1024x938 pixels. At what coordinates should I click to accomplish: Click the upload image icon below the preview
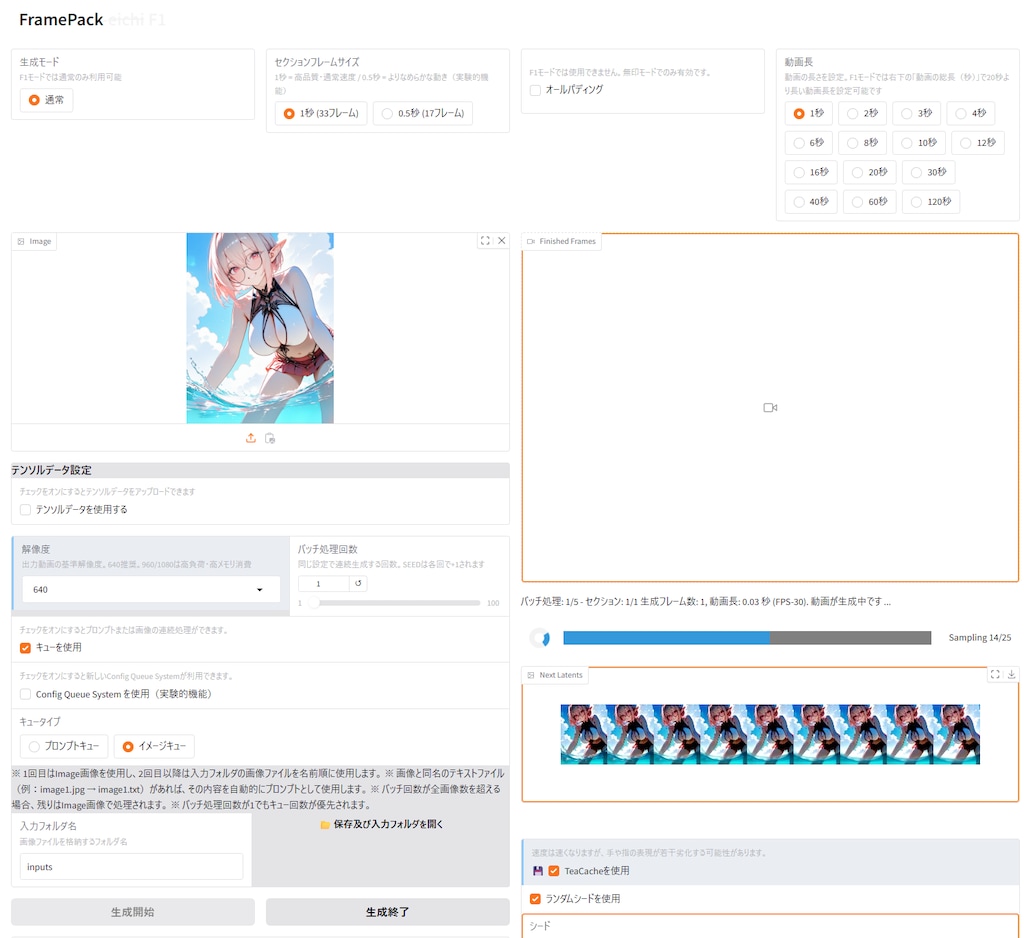tap(251, 438)
